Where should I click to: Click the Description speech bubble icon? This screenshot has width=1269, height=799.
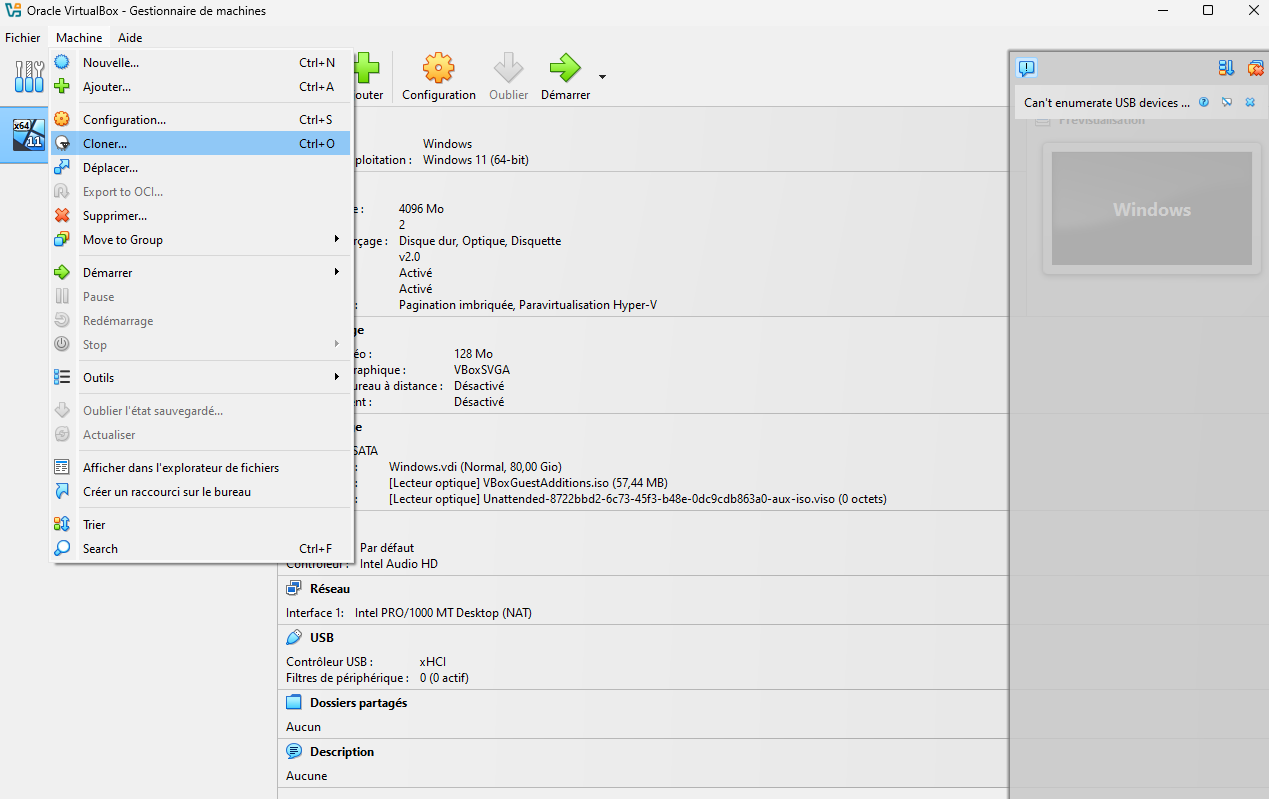pyautogui.click(x=294, y=751)
